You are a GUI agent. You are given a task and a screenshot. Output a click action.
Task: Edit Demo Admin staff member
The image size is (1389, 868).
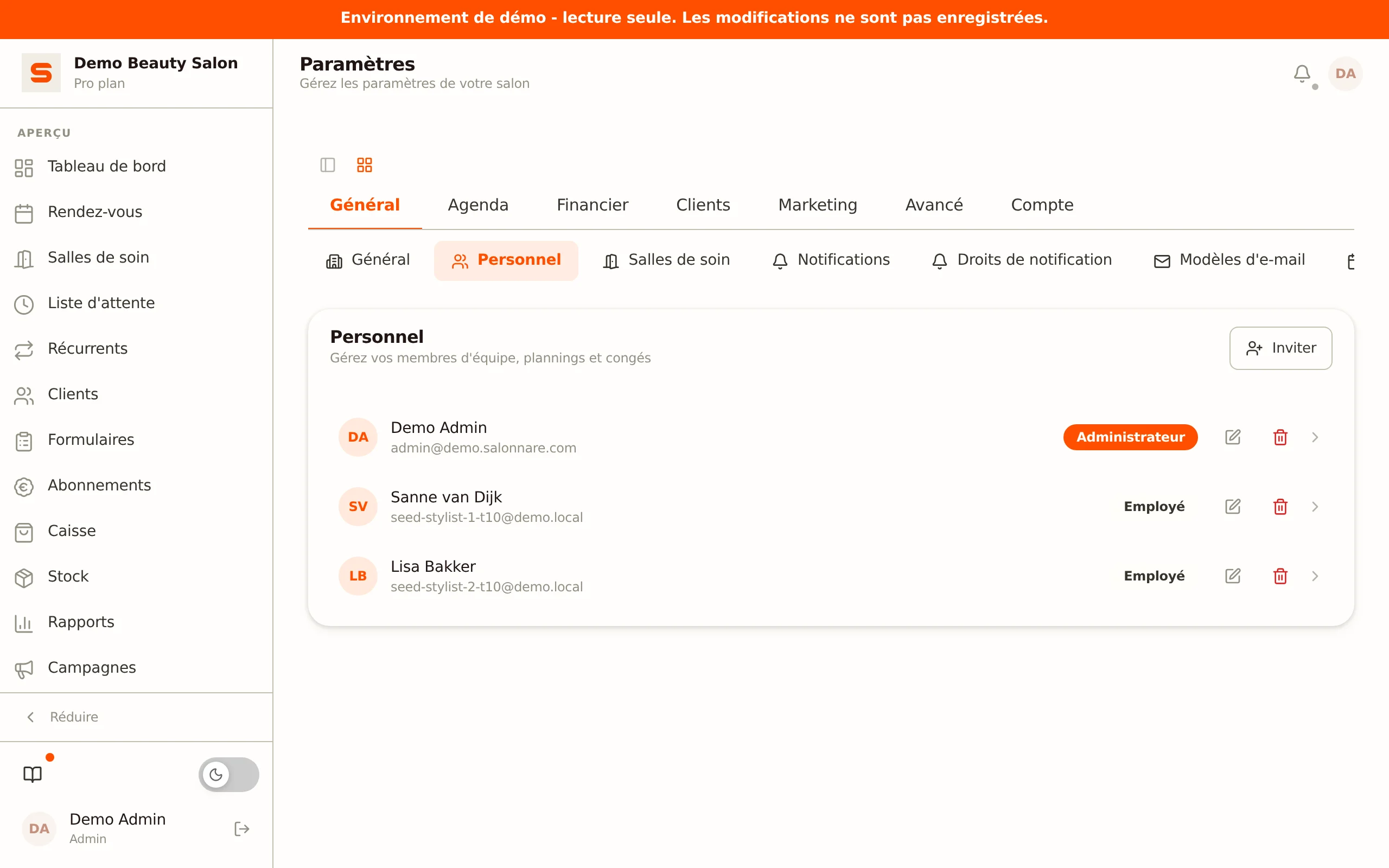pyautogui.click(x=1233, y=437)
